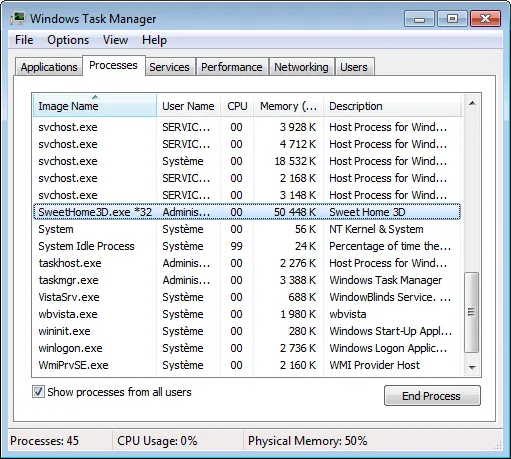Screen dimensions: 511x459
Task: Click the sort arrow above Image Name
Action: (95, 97)
